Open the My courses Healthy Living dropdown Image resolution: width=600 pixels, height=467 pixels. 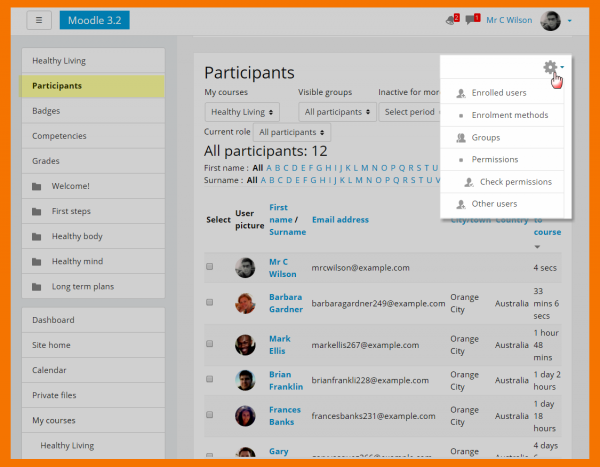pos(242,112)
